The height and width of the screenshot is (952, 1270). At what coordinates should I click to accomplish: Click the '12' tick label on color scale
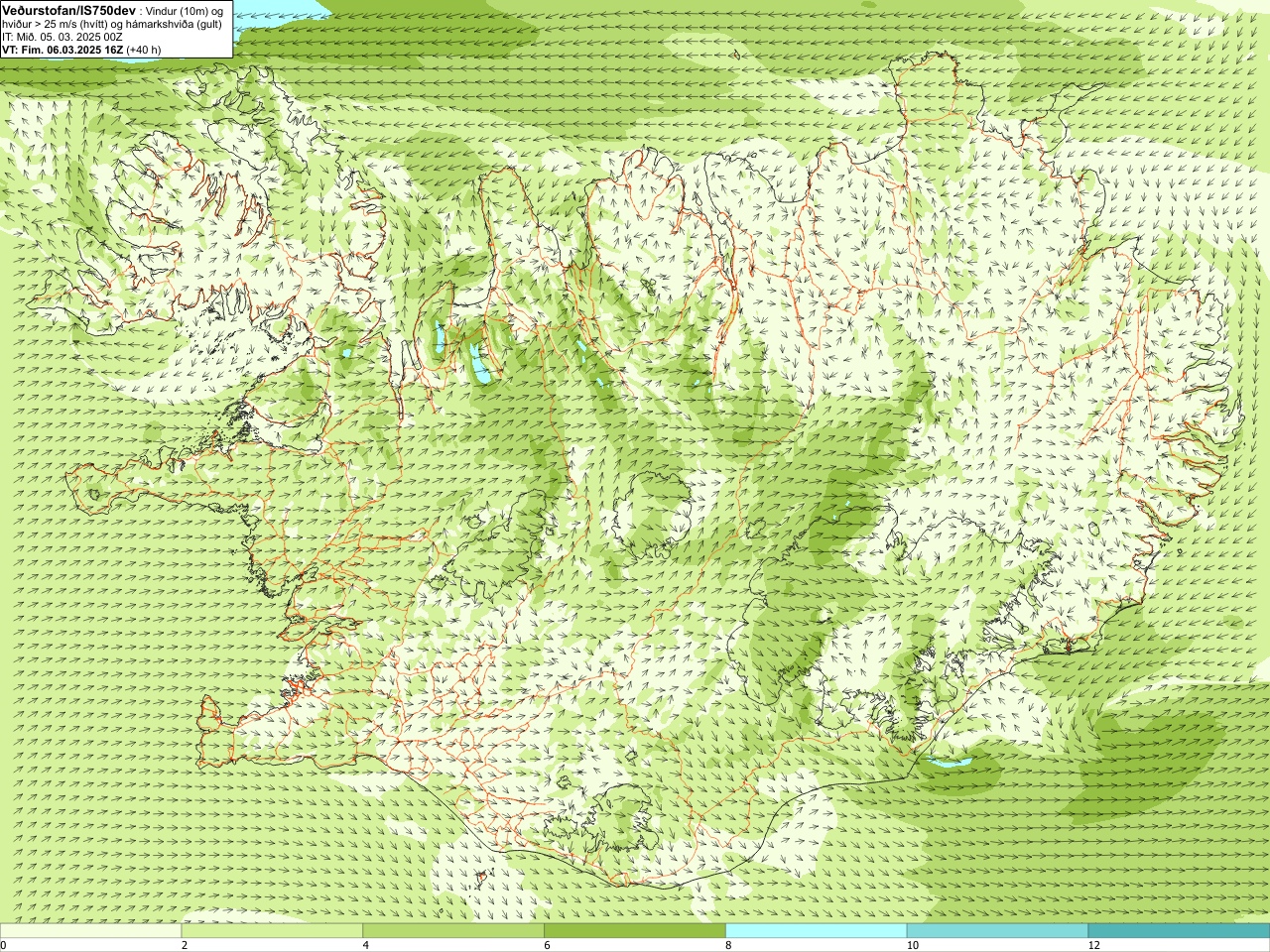pos(1093,945)
